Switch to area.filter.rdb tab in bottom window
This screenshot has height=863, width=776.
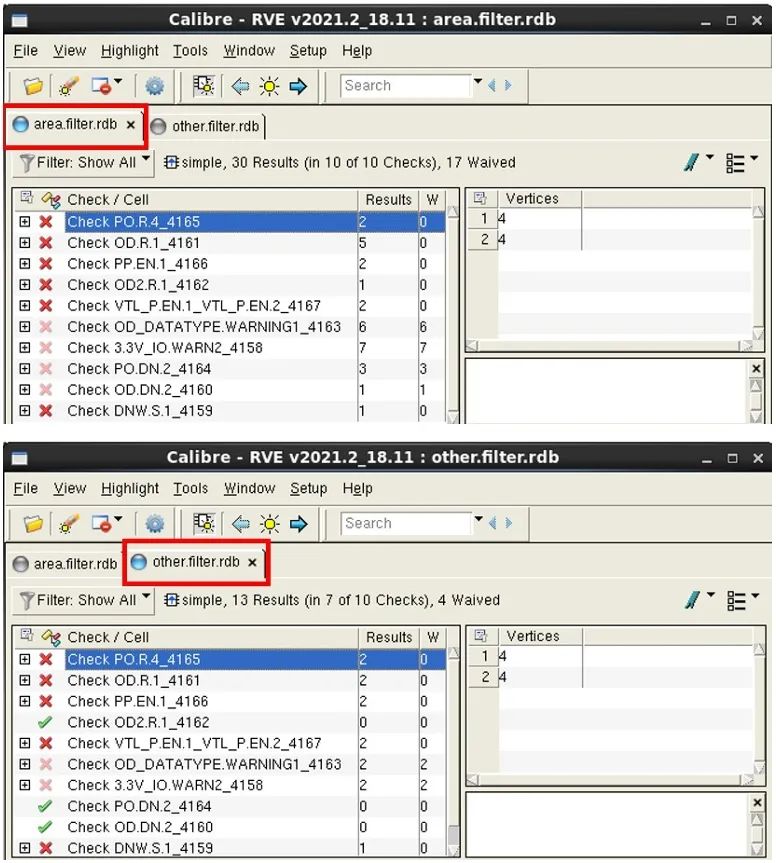(x=65, y=564)
